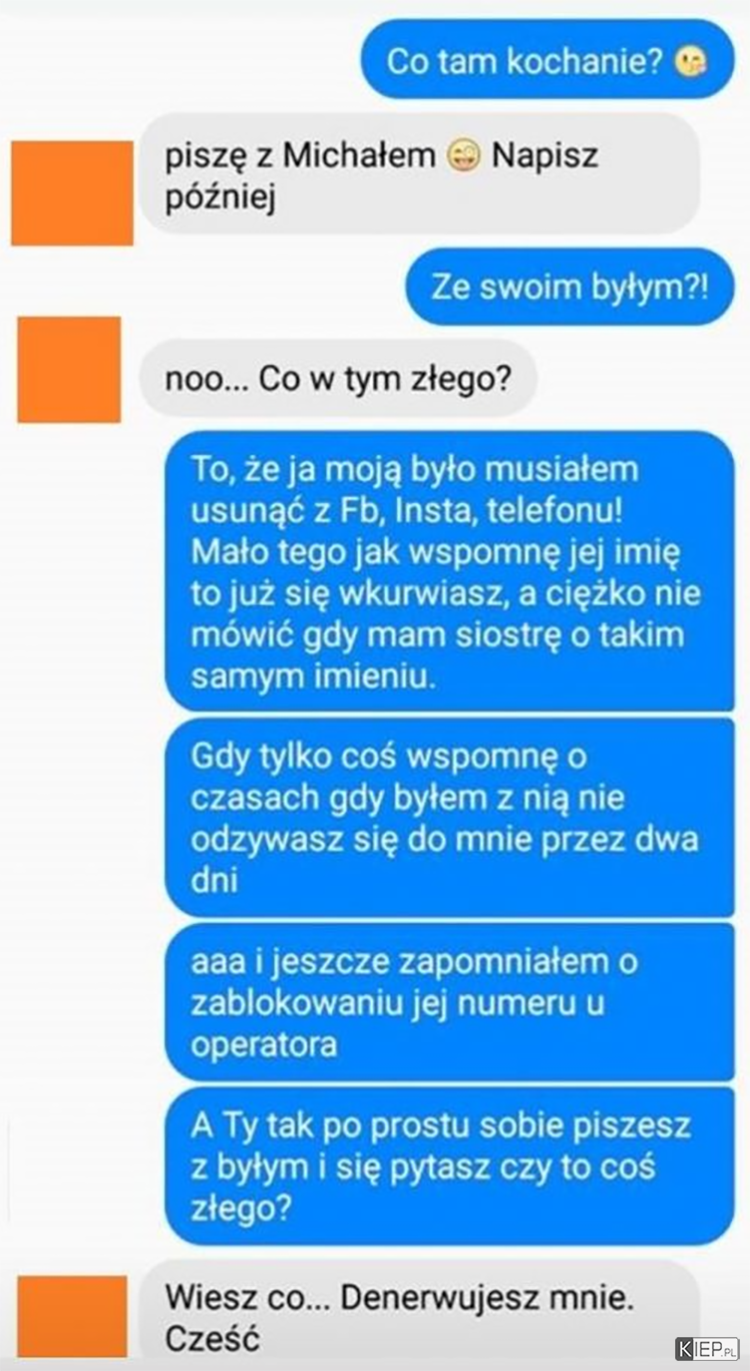Click the word 'złego?' ending the blue message
This screenshot has width=750, height=1371.
point(240,1209)
